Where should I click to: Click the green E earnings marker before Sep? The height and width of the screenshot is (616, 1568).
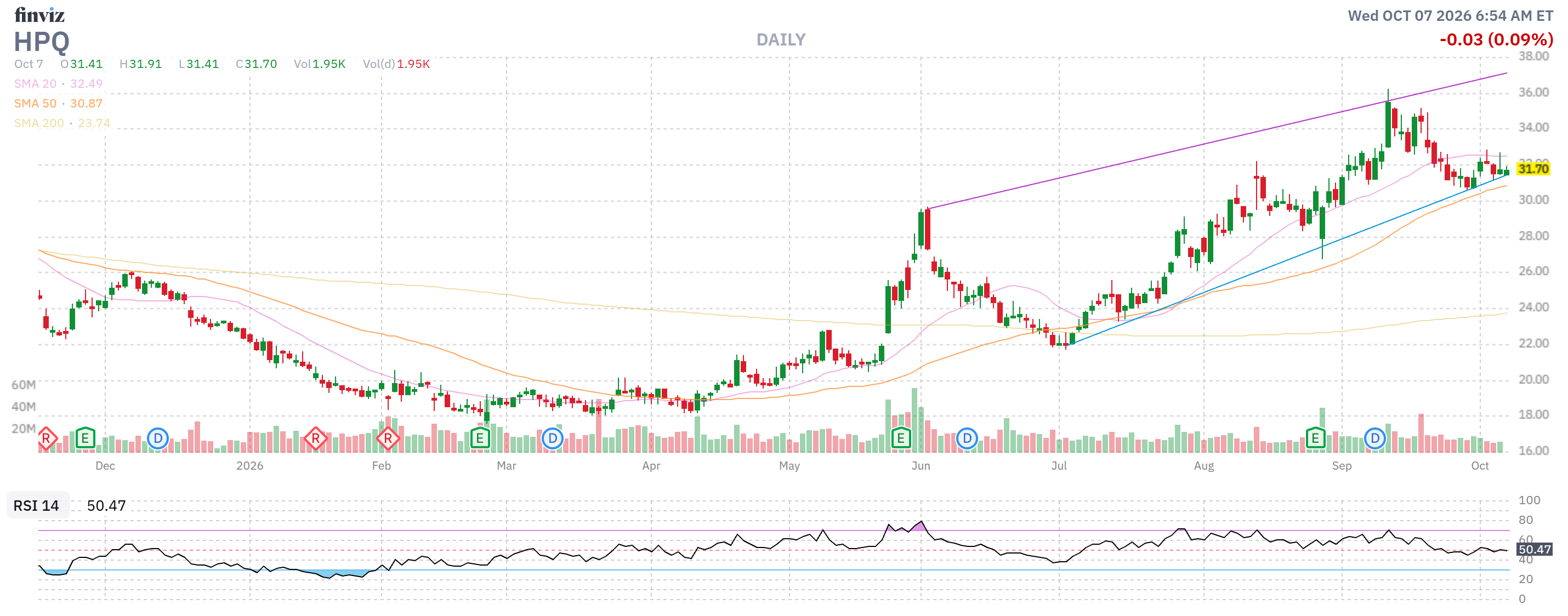(x=1315, y=438)
